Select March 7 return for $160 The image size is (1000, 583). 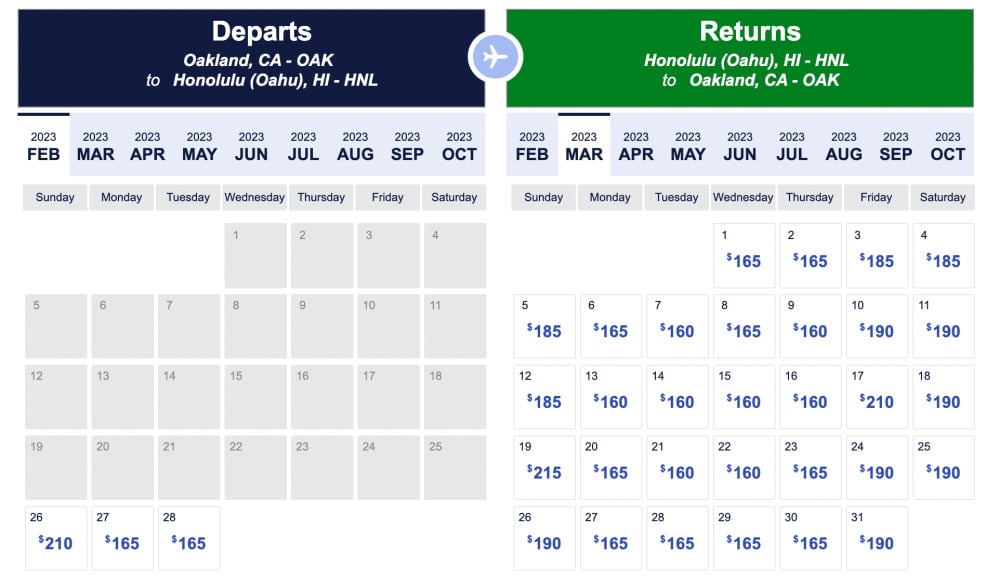click(x=677, y=326)
